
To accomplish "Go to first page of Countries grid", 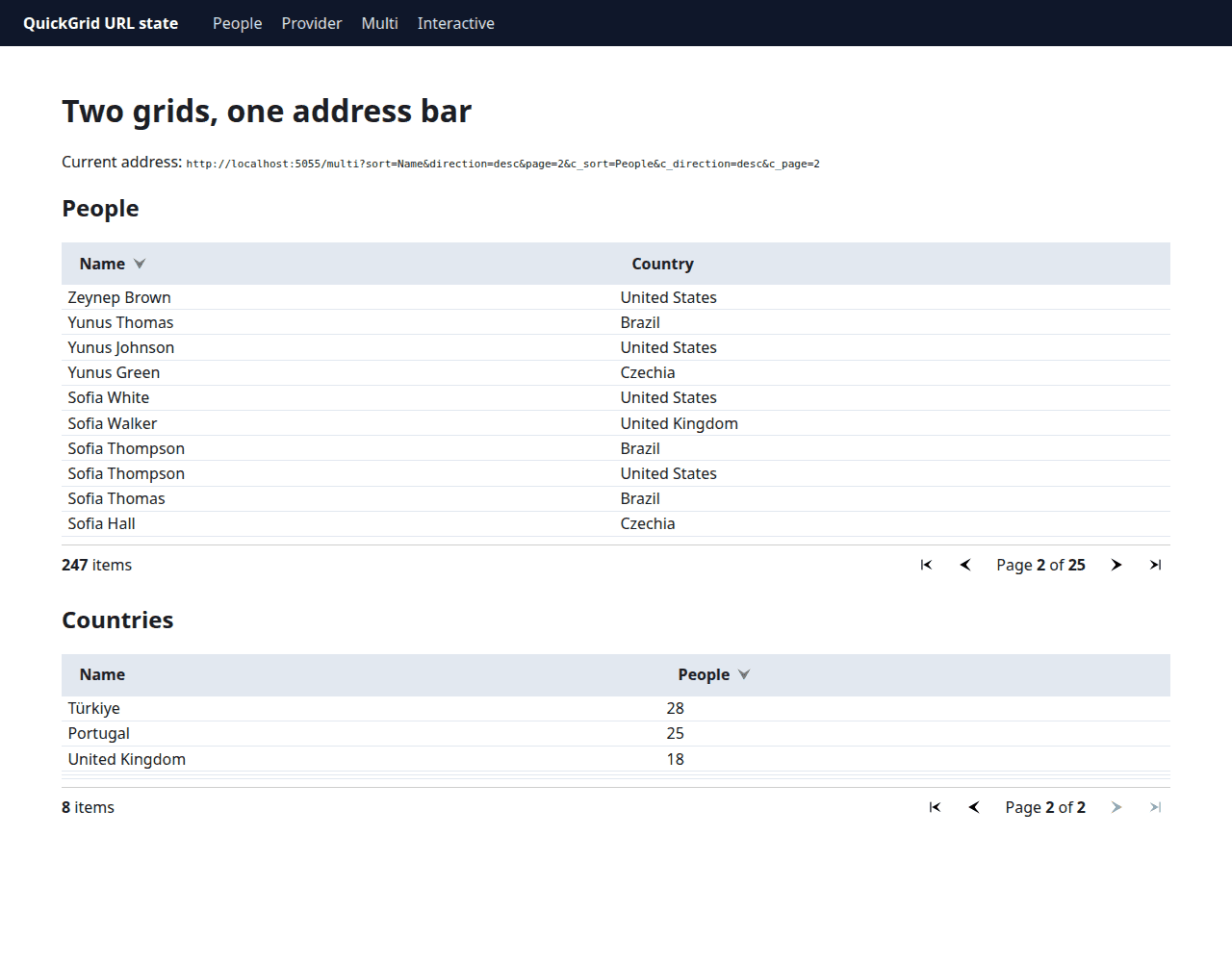I will [935, 807].
